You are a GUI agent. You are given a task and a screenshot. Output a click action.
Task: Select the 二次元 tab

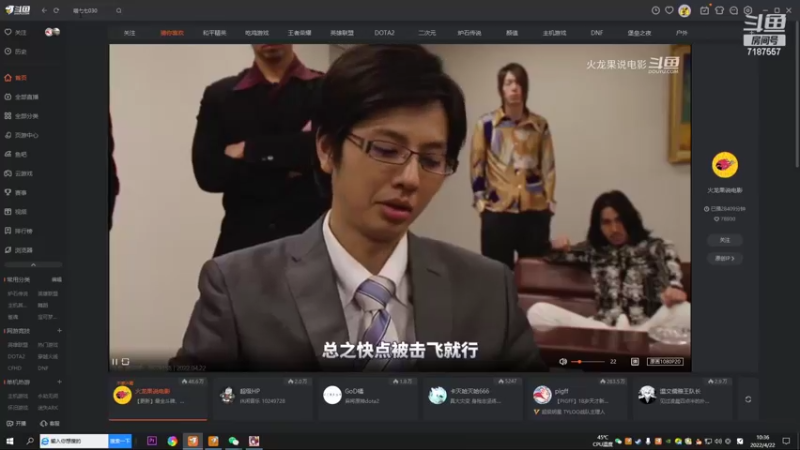pos(427,33)
